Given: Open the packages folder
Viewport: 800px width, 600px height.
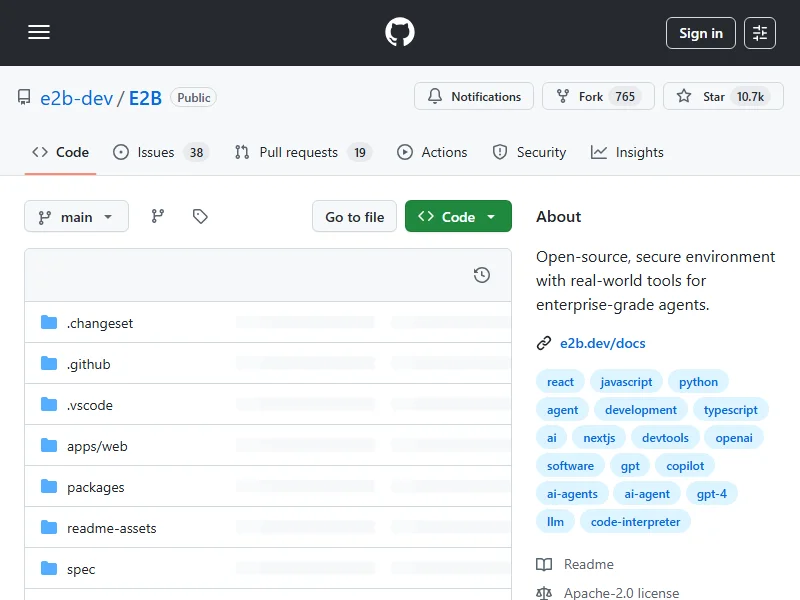Looking at the screenshot, I should (96, 487).
